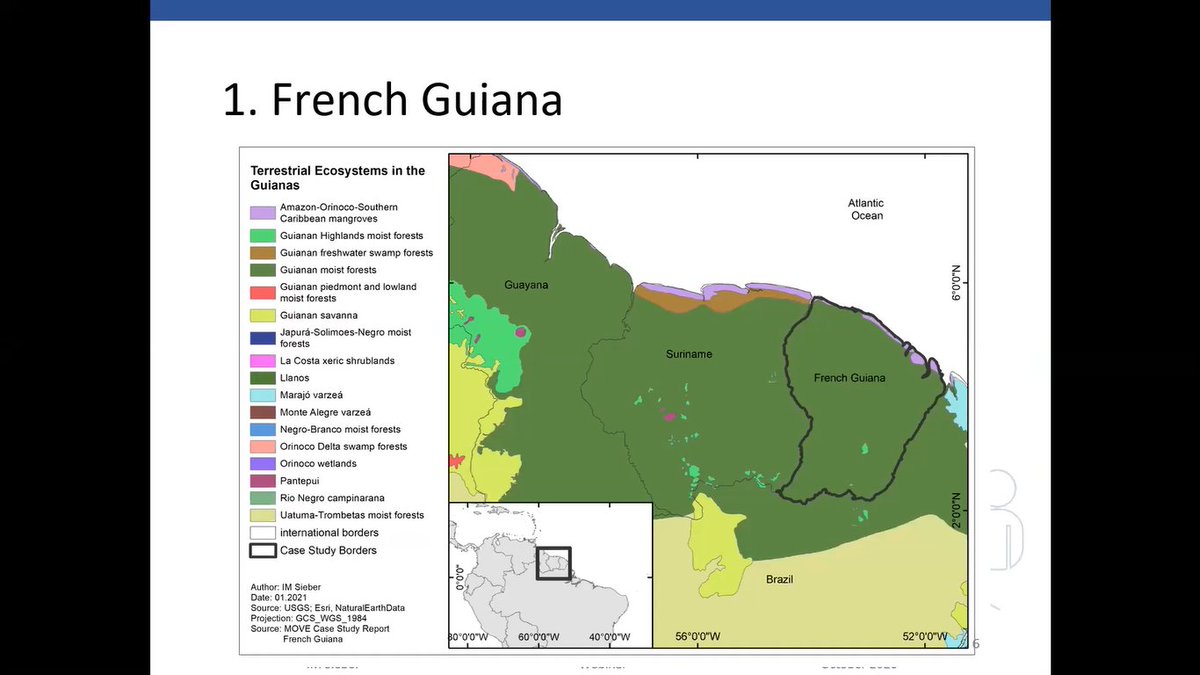Image resolution: width=1200 pixels, height=675 pixels.
Task: Click the slide number 6
Action: click(977, 644)
